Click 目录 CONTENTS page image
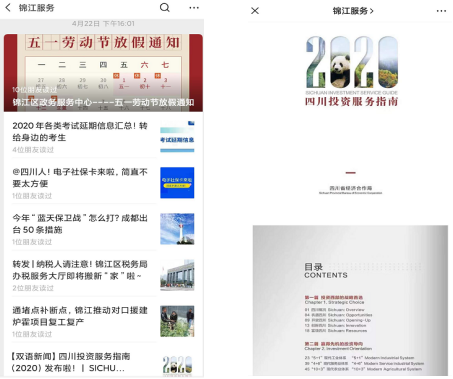The height and width of the screenshot is (379, 453). (x=350, y=301)
